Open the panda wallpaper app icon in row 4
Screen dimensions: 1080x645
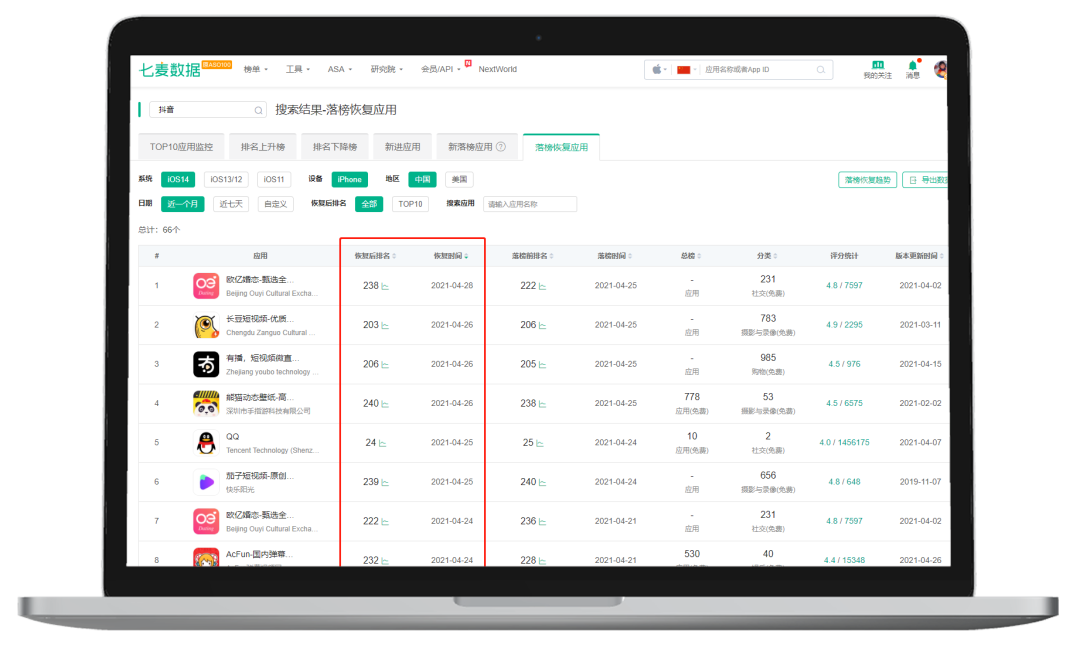pyautogui.click(x=206, y=403)
